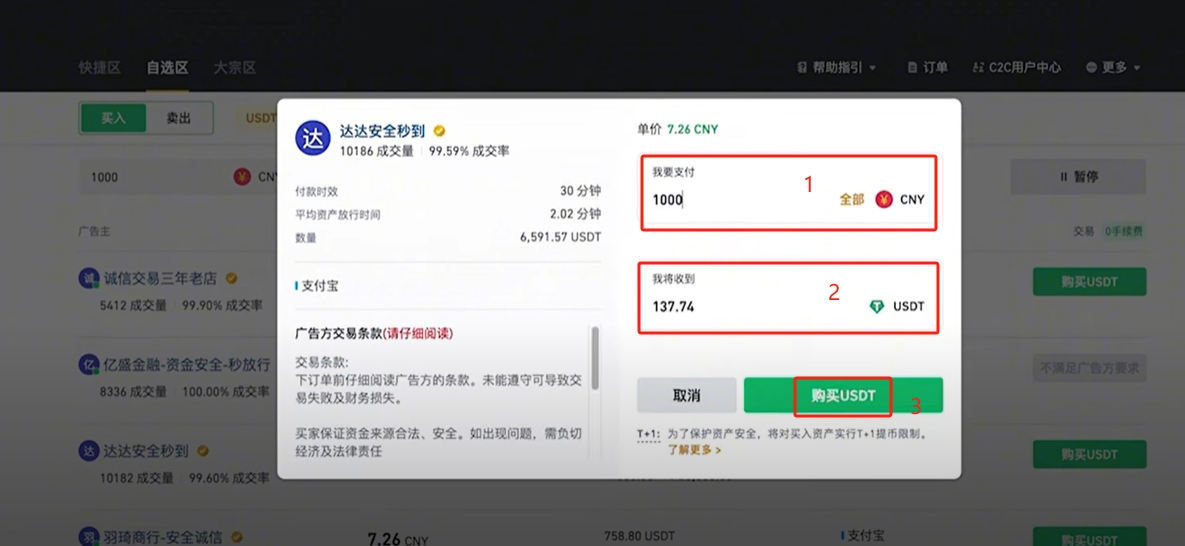Click the 达达安全秒到 round avatar icon
1185x546 pixels.
313,138
